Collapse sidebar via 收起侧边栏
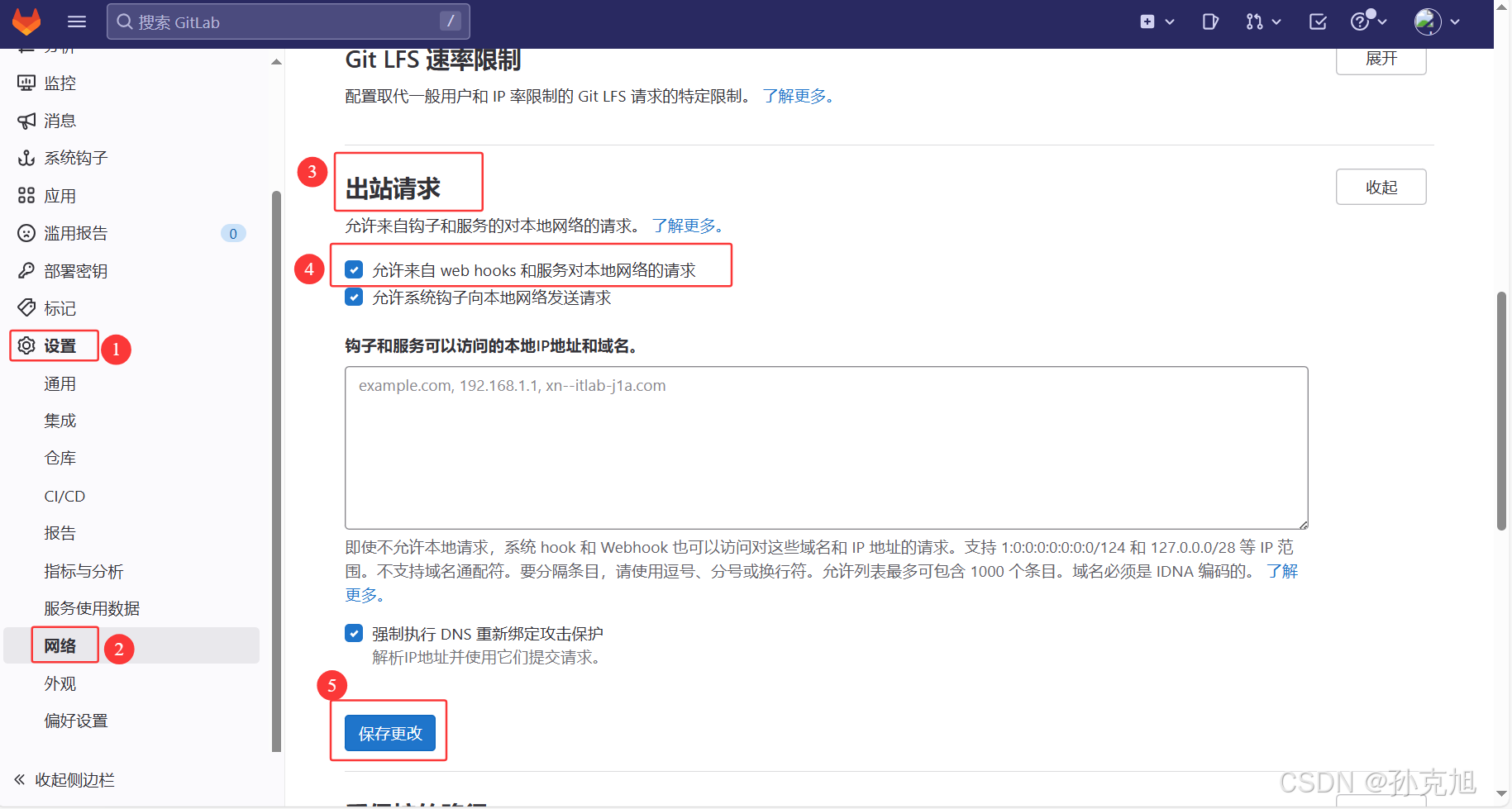This screenshot has width=1512, height=809. [64, 780]
